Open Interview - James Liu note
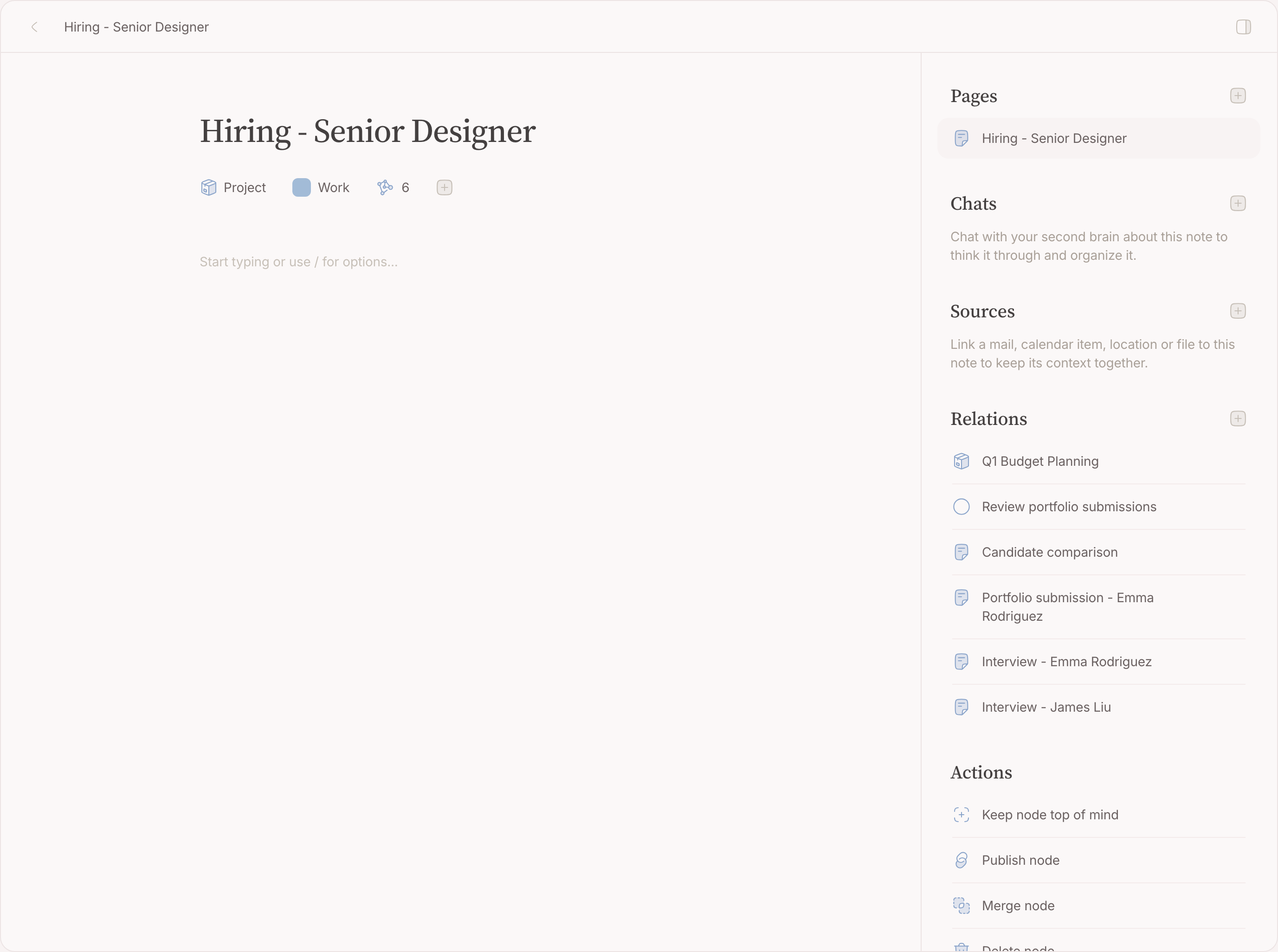1278x952 pixels. pyautogui.click(x=1098, y=707)
